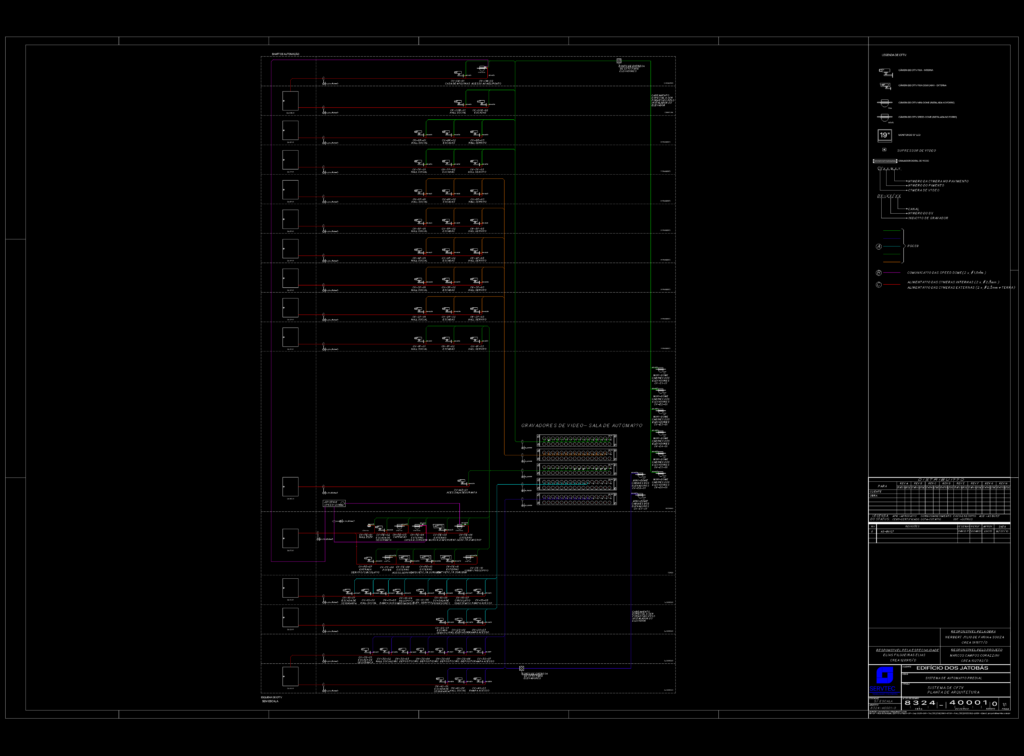This screenshot has width=1024, height=756.
Task: Select the internal fixed camera legend symbol
Action: (x=886, y=72)
